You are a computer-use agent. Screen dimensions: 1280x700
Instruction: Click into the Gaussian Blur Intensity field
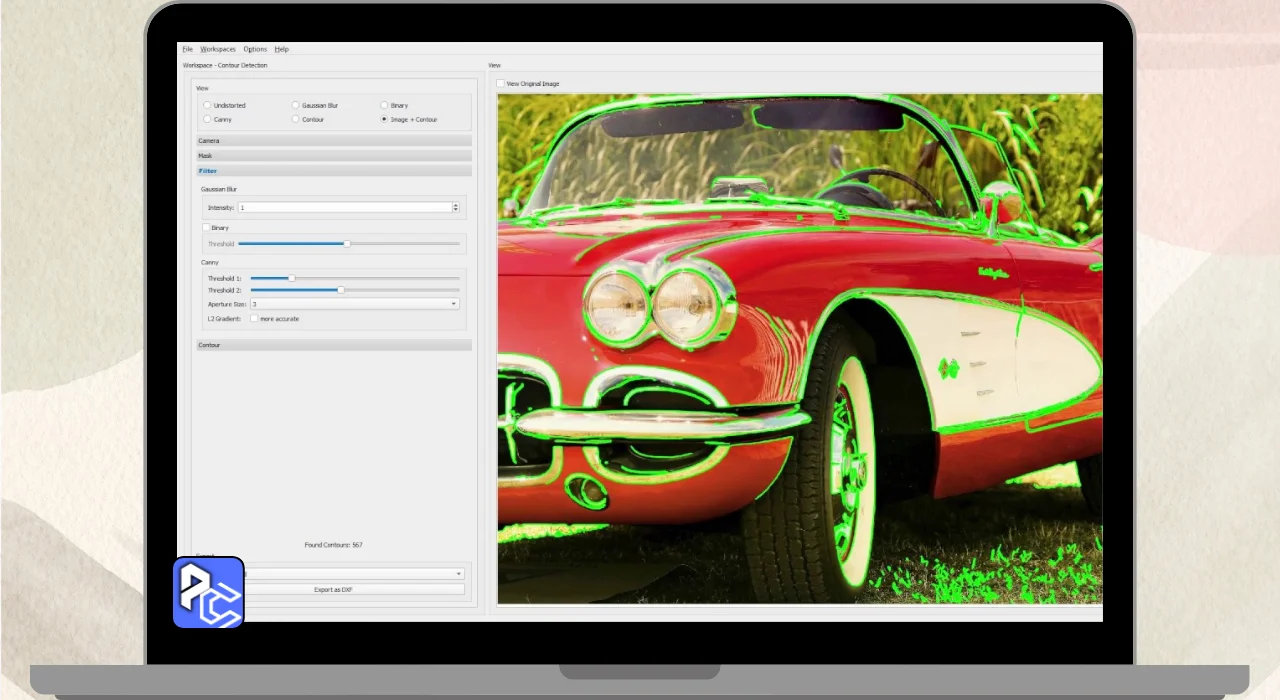pyautogui.click(x=345, y=208)
